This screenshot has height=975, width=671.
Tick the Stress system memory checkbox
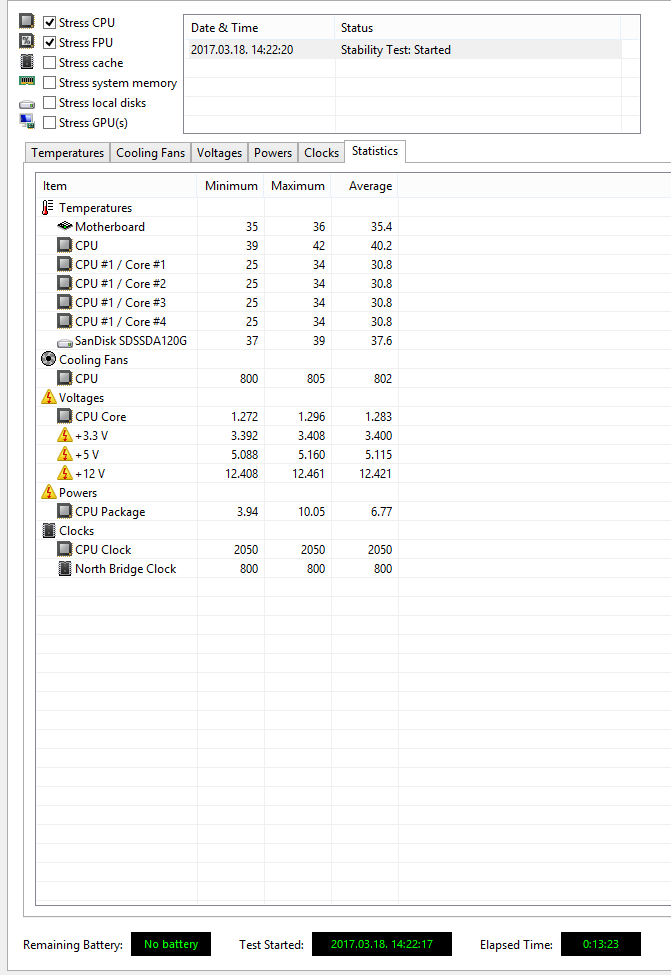coord(50,83)
